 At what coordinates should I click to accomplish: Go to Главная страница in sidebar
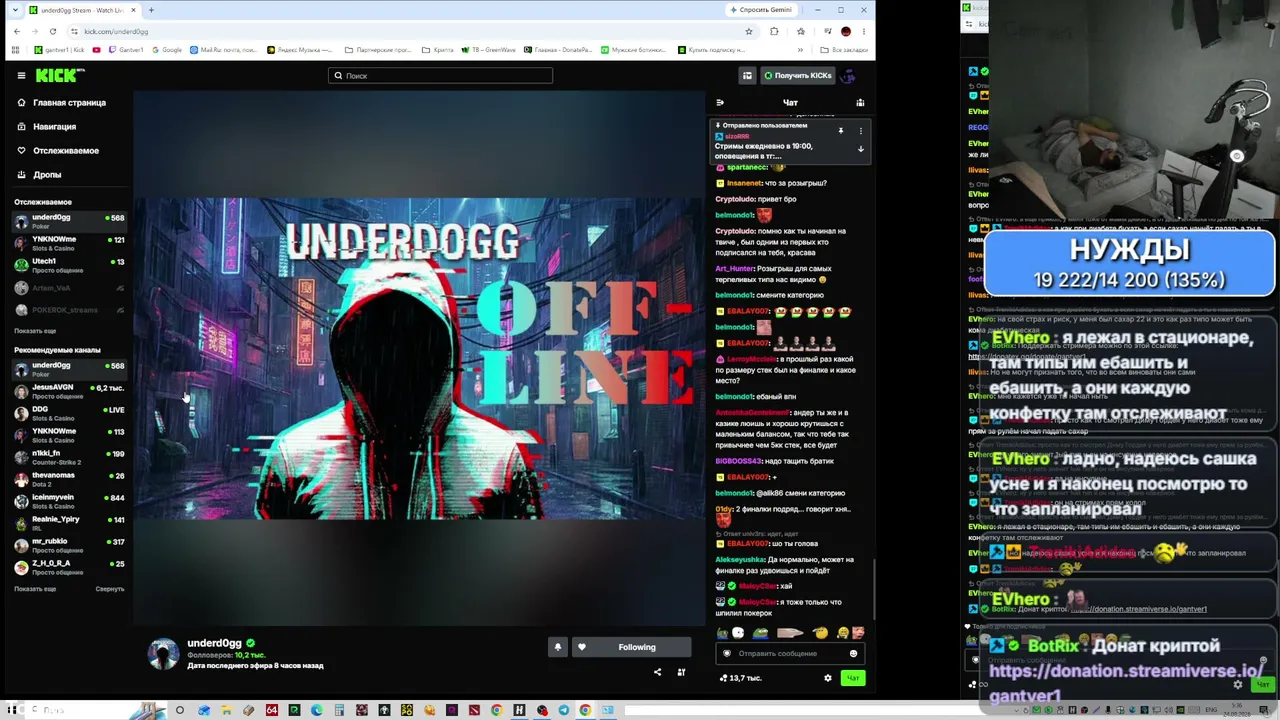[62, 102]
